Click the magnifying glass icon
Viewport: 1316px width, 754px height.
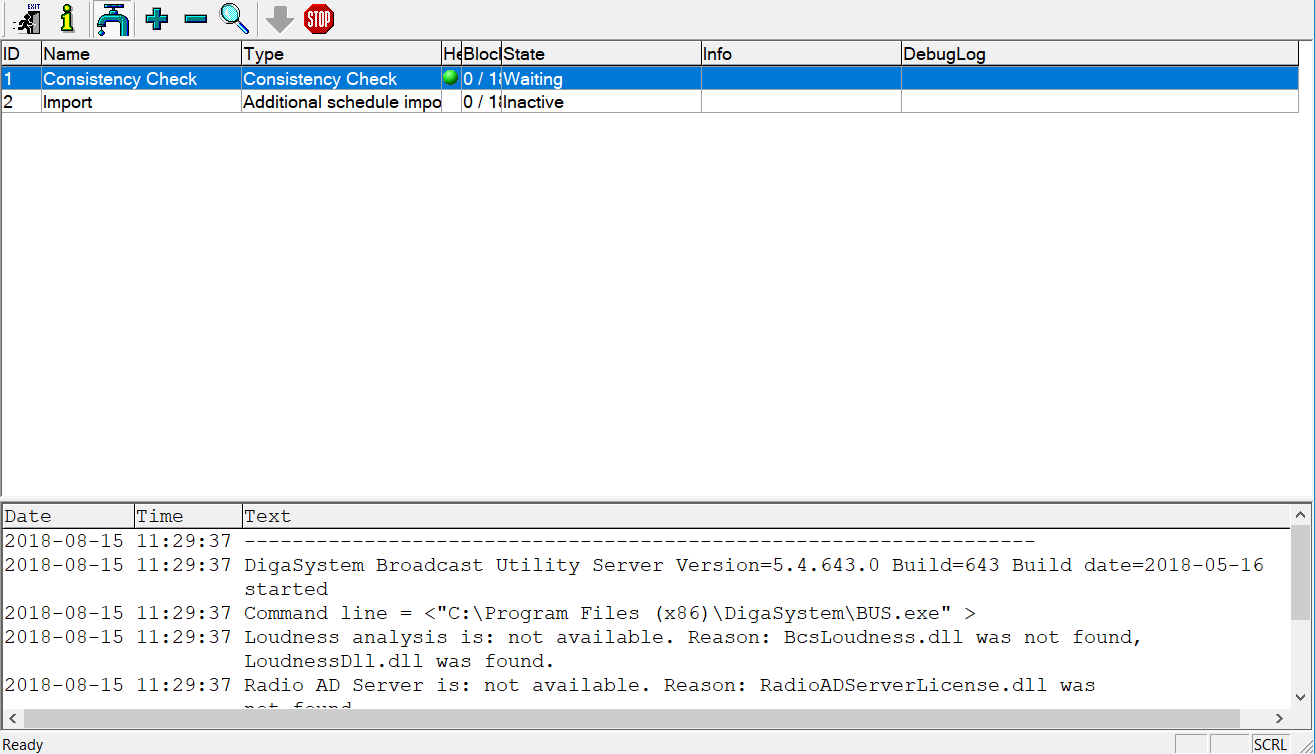pos(234,18)
